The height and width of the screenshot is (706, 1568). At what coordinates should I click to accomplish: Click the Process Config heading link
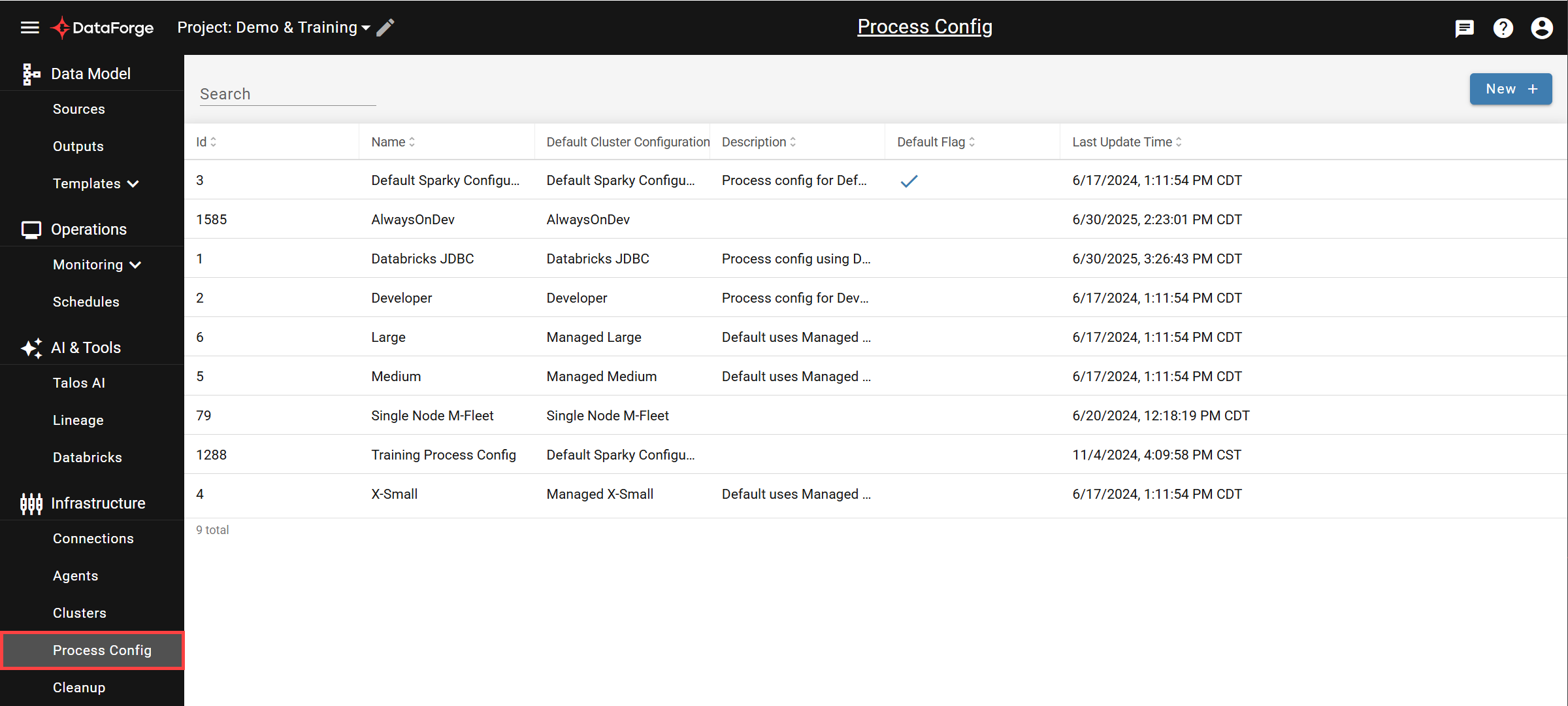tap(924, 26)
